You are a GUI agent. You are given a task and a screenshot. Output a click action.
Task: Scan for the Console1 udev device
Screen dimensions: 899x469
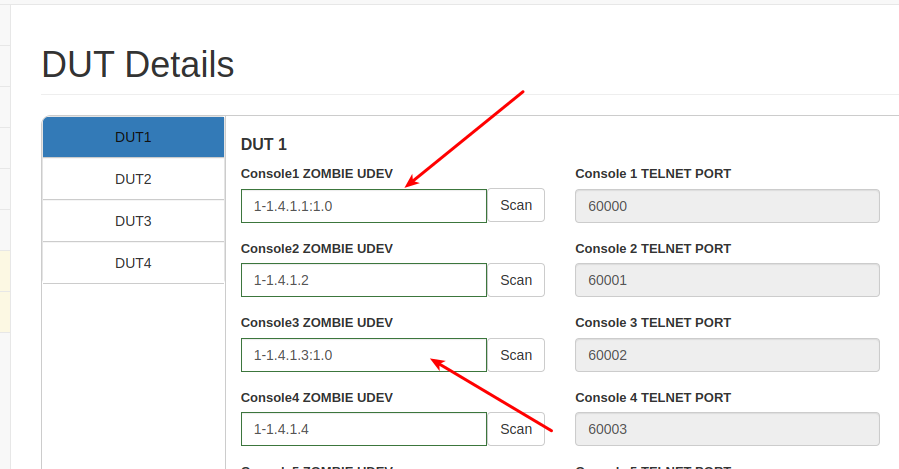[516, 205]
